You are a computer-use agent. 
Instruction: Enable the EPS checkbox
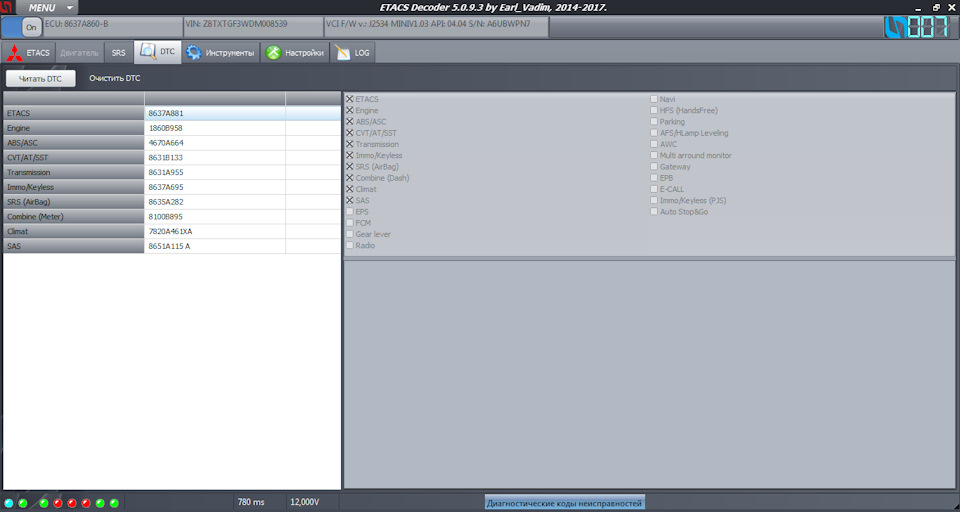(350, 211)
